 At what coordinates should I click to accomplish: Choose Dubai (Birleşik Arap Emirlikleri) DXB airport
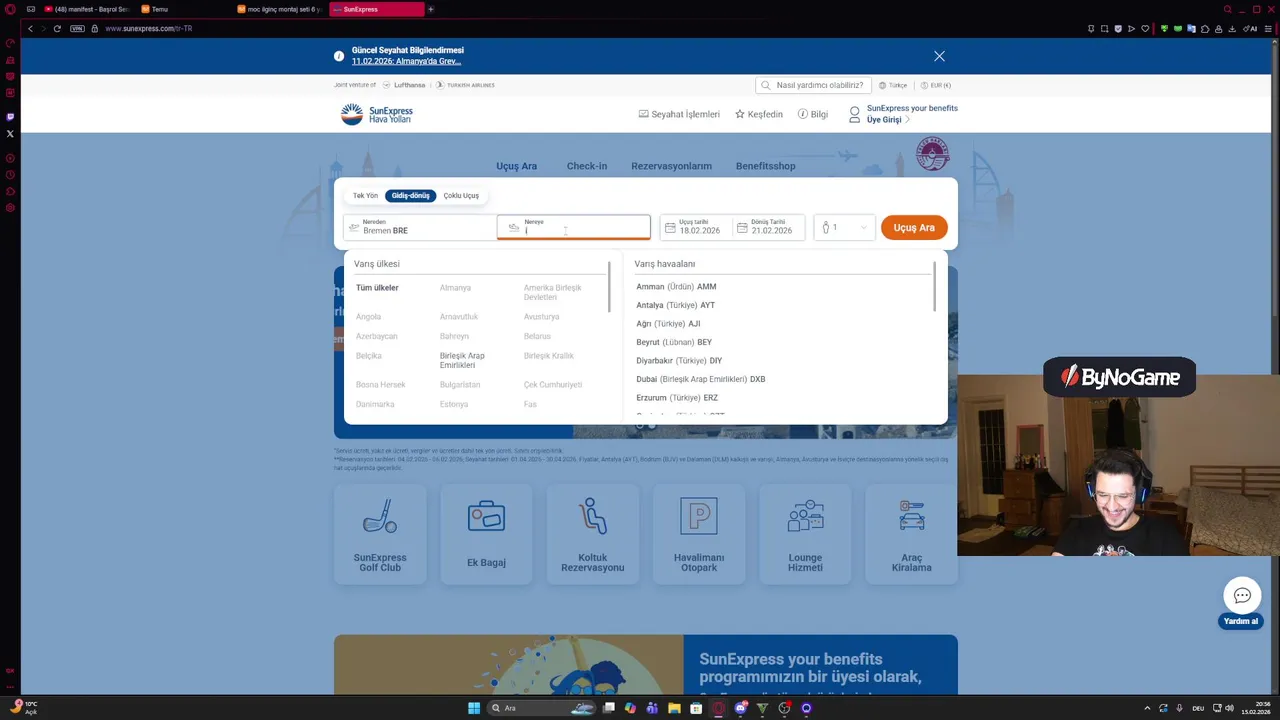pyautogui.click(x=700, y=379)
